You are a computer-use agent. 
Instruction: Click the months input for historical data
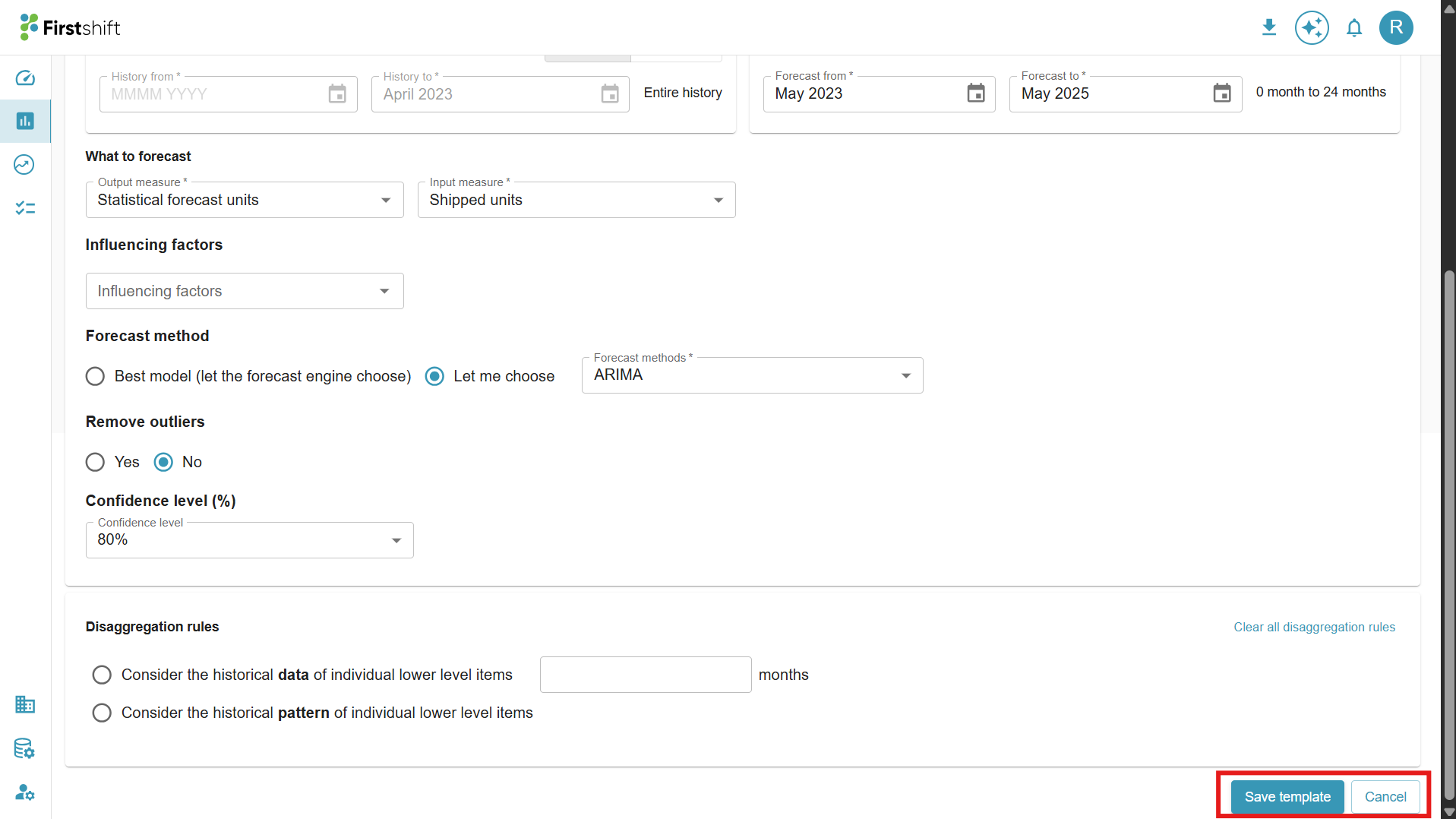click(646, 675)
